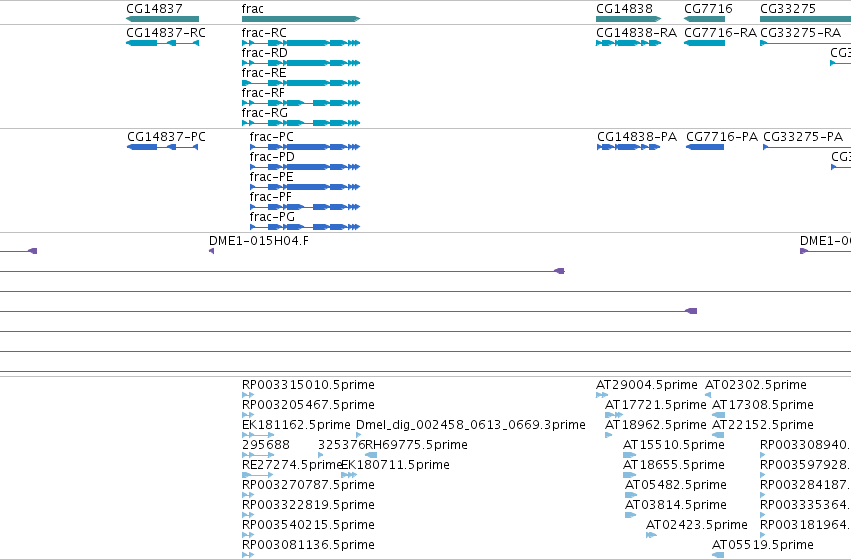Click the frac-PC protein feature
This screenshot has height=560, width=851.
(x=304, y=147)
